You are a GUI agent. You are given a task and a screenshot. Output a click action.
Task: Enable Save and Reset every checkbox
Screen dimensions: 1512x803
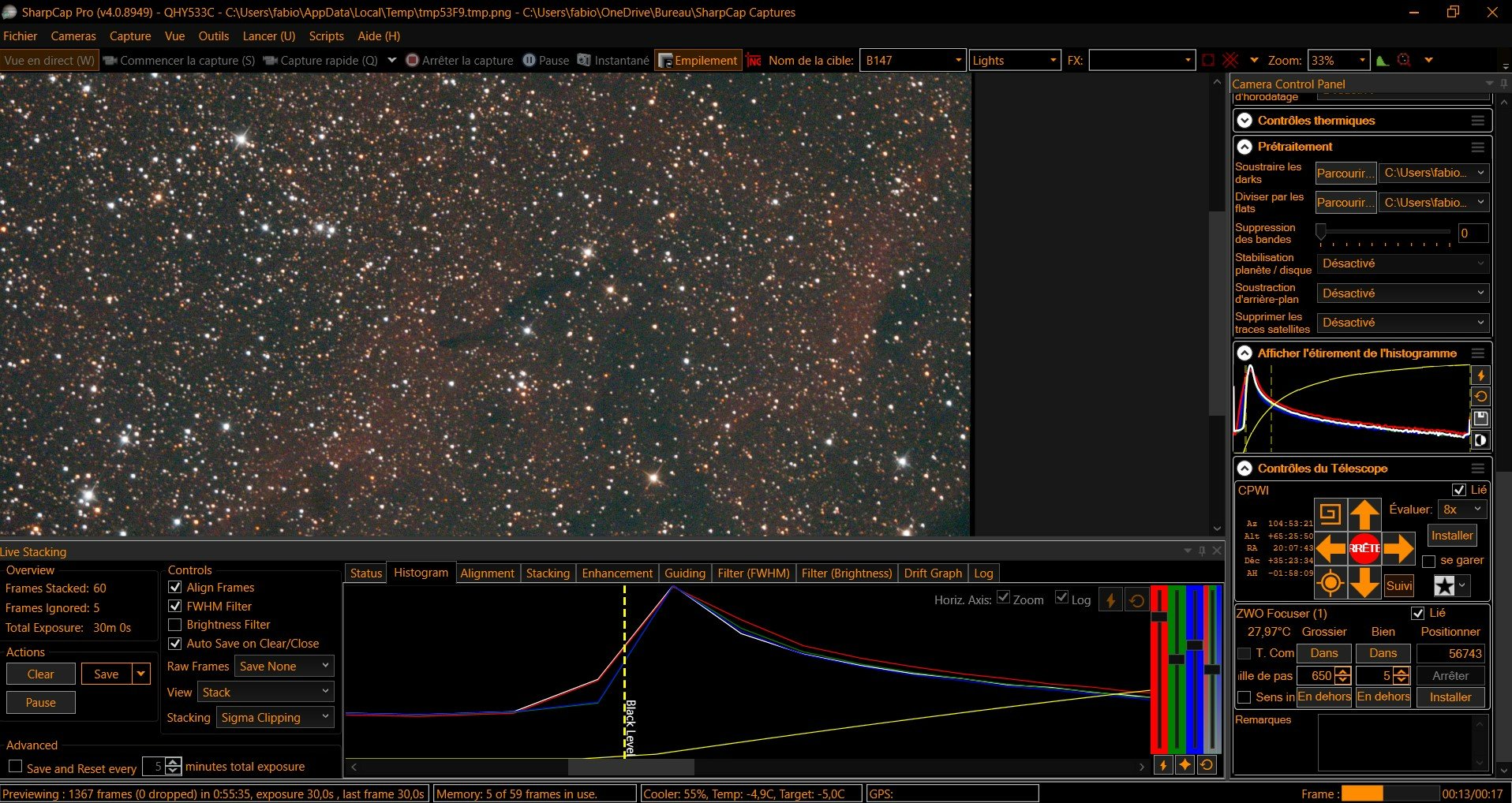tap(15, 767)
